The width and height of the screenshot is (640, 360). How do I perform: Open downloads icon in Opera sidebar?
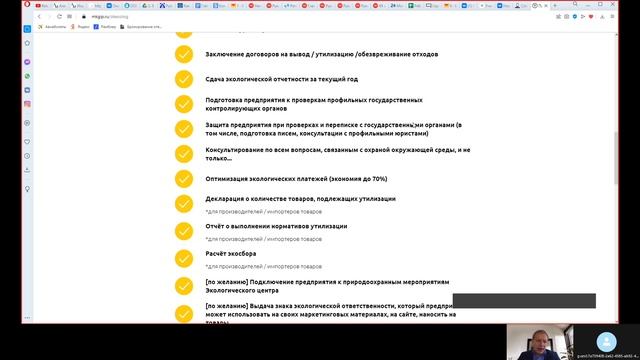[27, 170]
